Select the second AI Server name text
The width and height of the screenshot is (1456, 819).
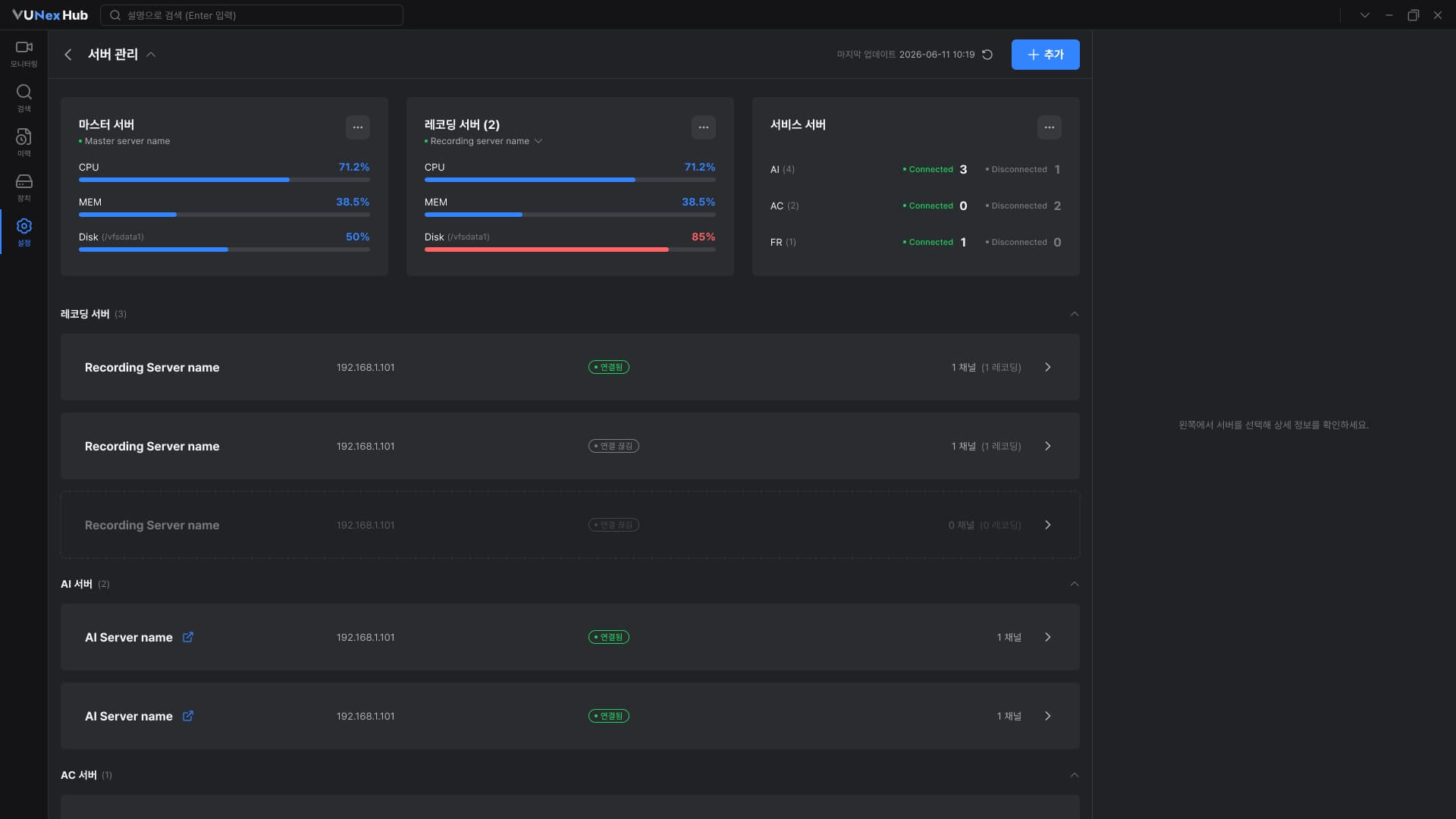(x=129, y=716)
